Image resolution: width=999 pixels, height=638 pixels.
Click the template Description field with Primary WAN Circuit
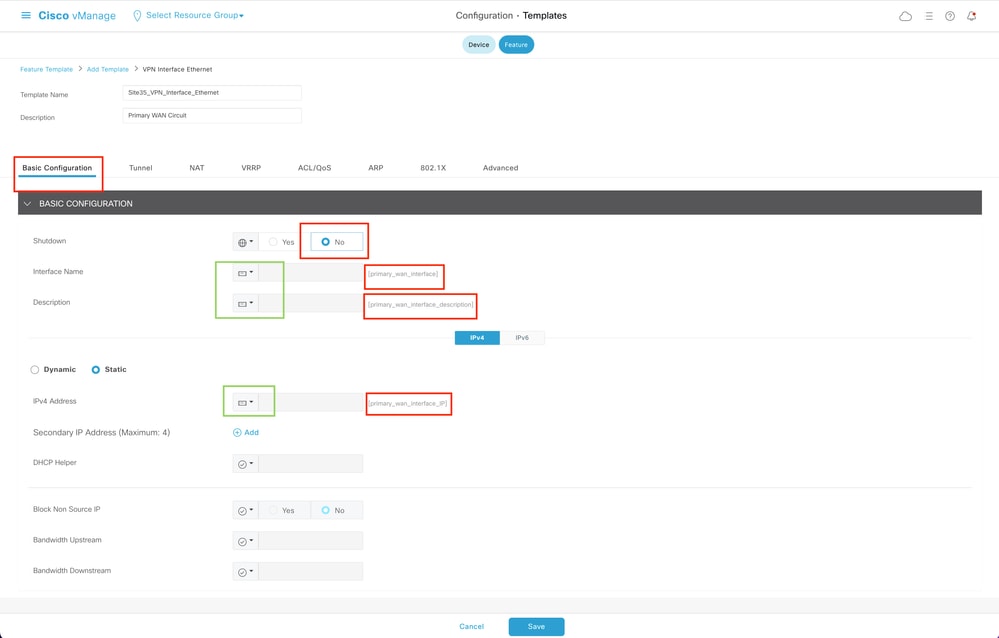(x=212, y=116)
